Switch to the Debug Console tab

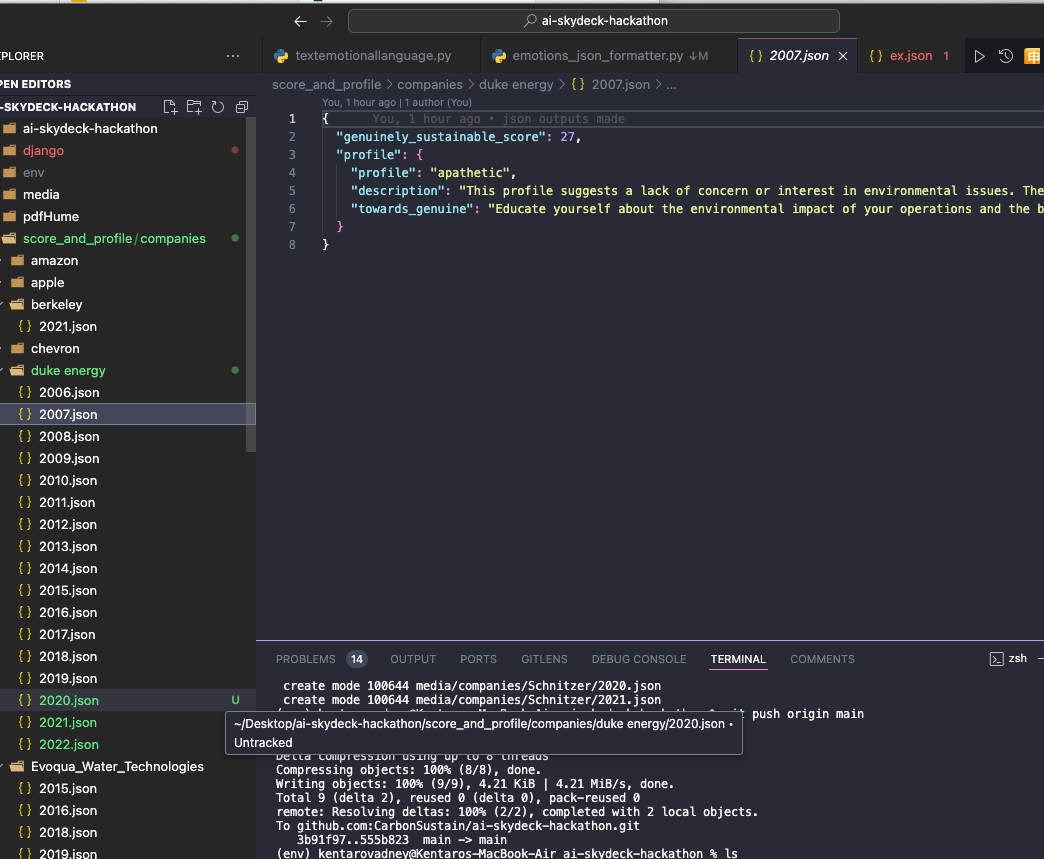638,659
